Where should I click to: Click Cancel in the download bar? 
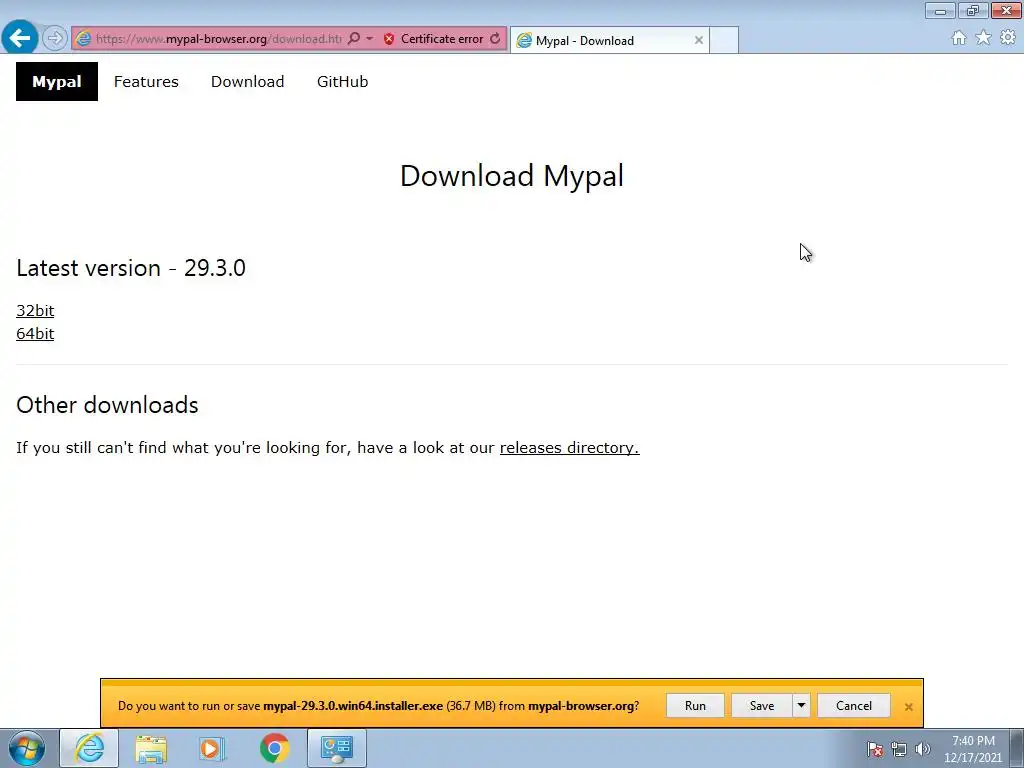tap(854, 706)
